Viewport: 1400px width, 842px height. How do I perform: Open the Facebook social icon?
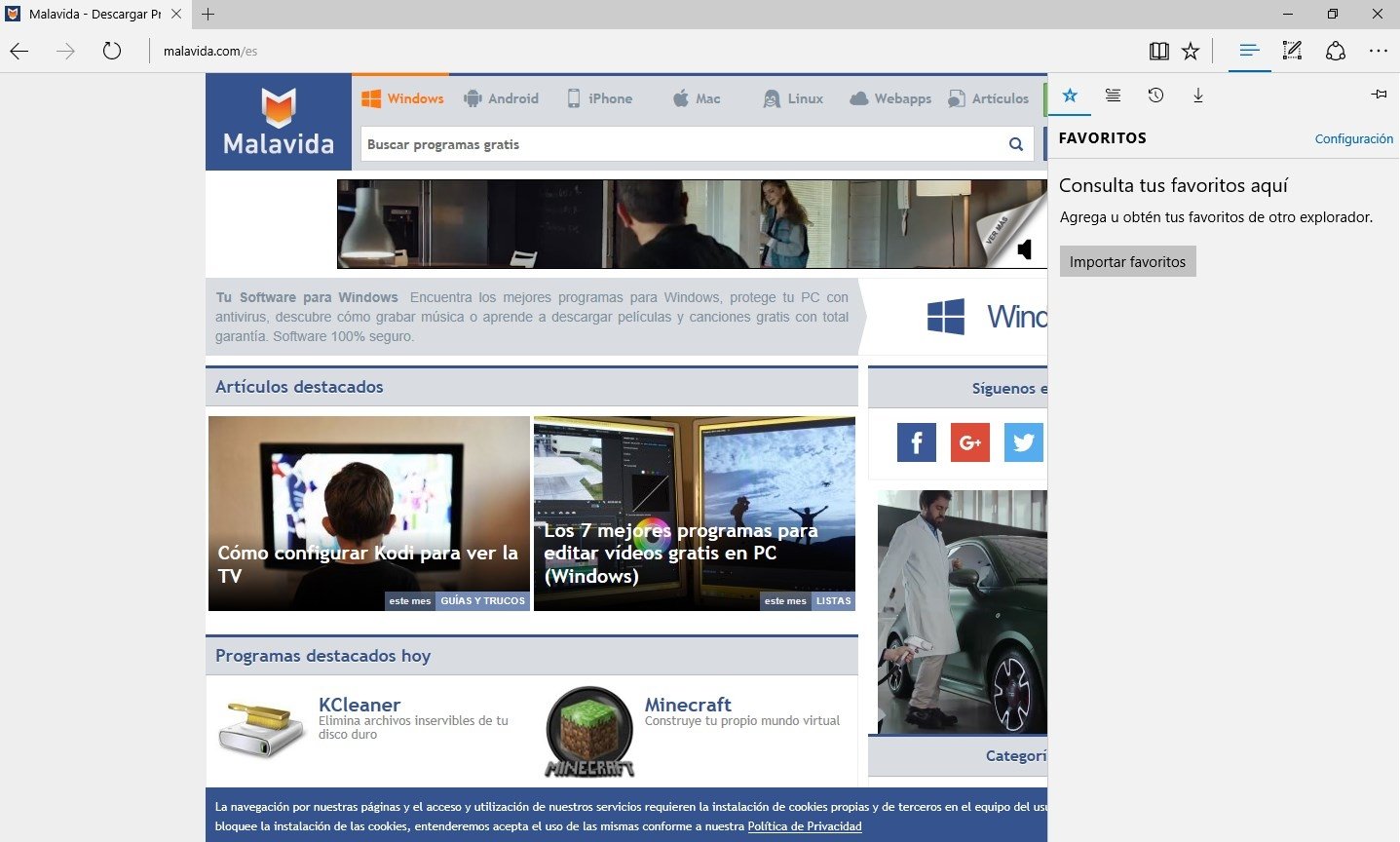click(x=917, y=442)
